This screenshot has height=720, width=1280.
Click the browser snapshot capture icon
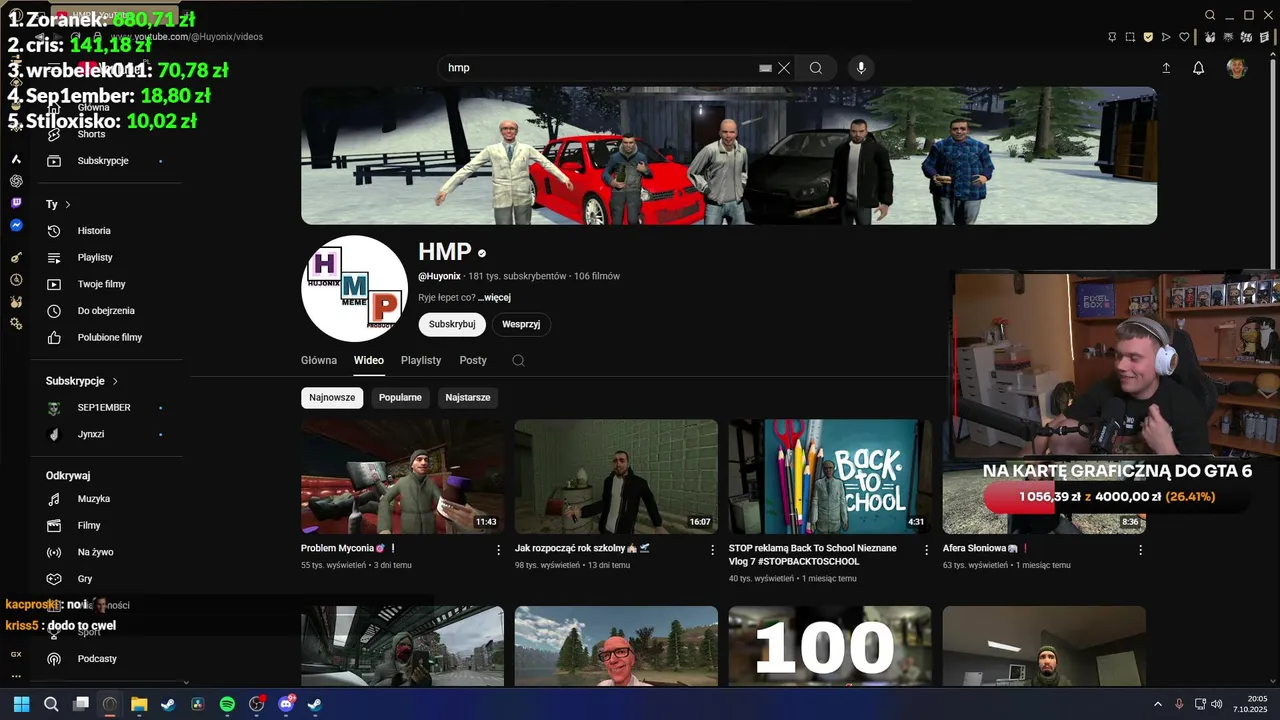tap(1130, 37)
